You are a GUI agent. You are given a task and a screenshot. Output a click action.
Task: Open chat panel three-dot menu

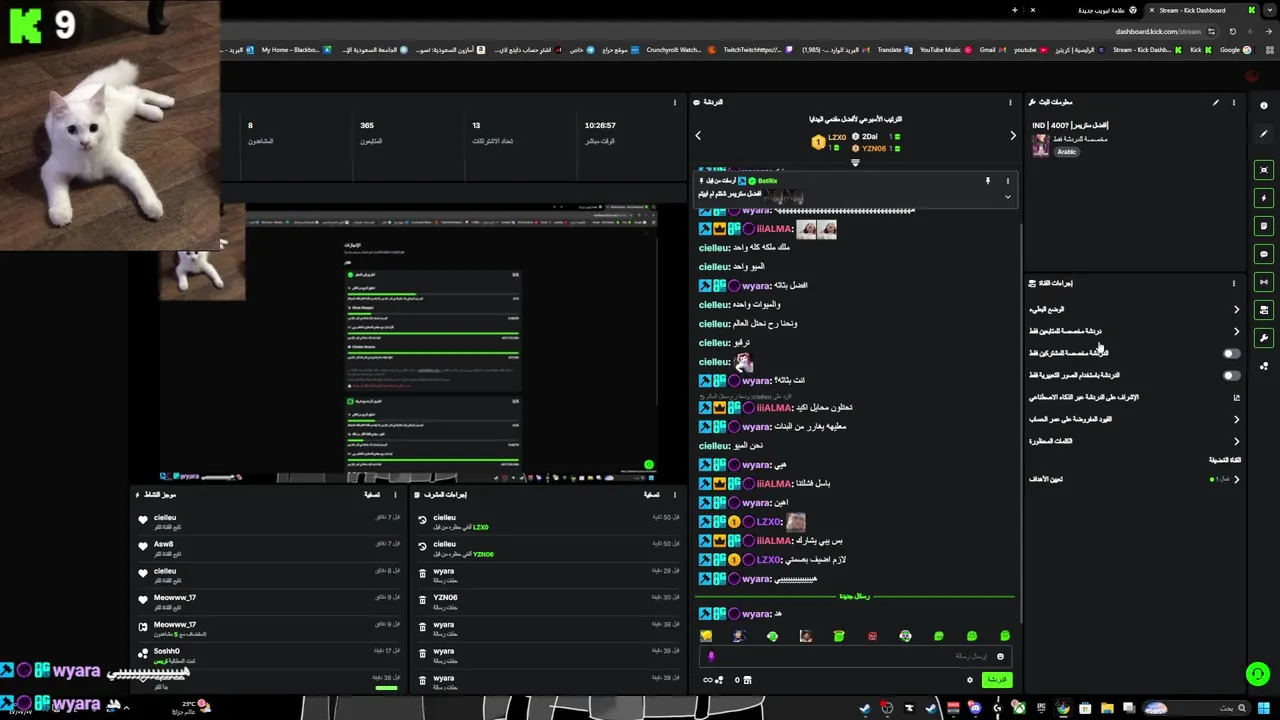coord(1010,102)
